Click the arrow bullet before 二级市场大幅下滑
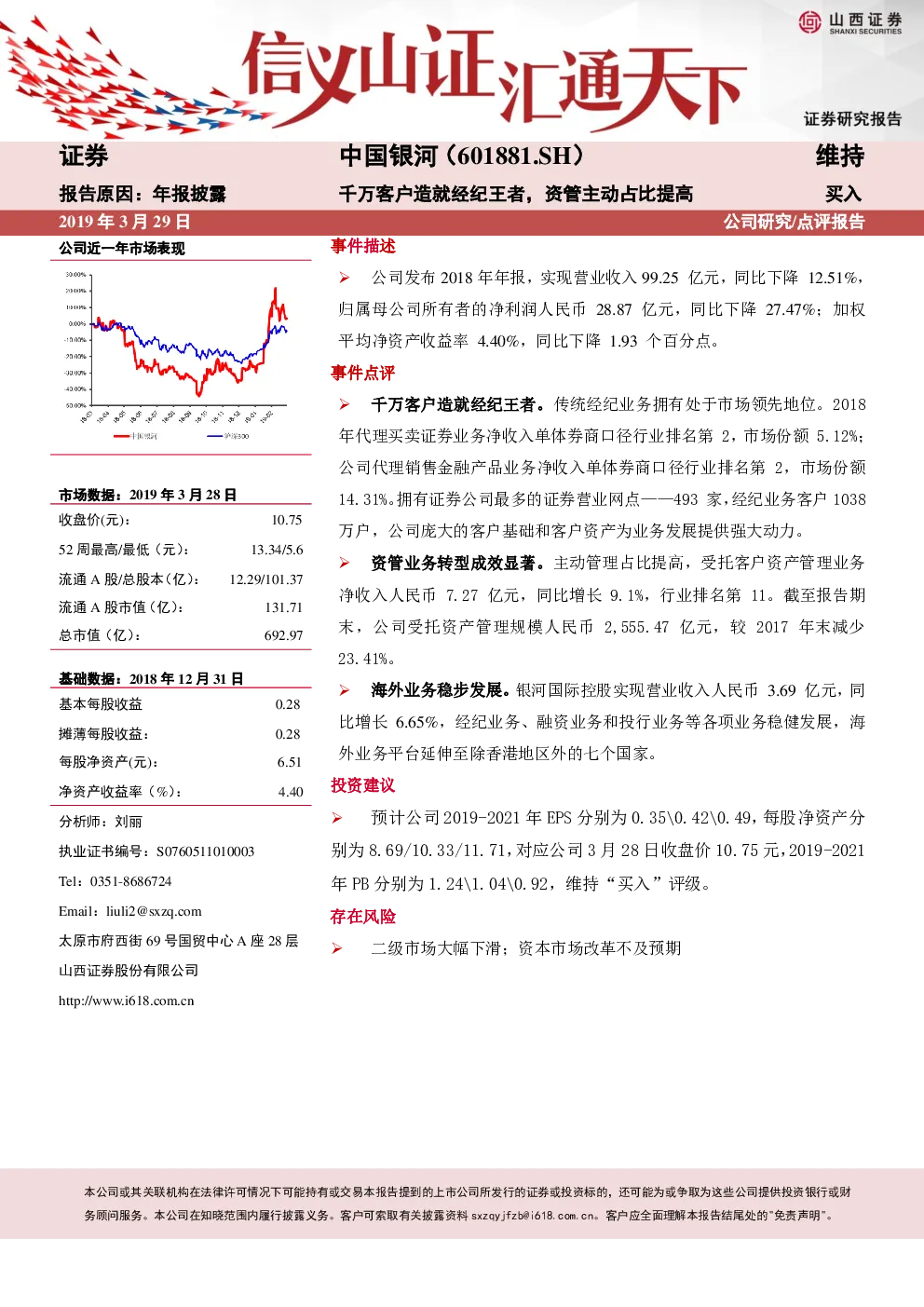This screenshot has width=924, height=1307. pos(337,948)
